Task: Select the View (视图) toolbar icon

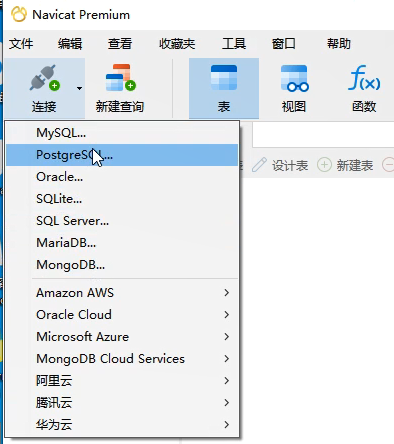Action: 294,78
